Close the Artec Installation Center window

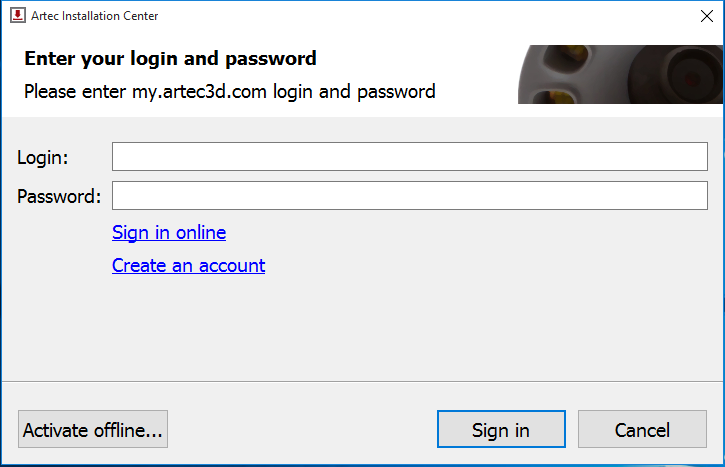point(707,16)
